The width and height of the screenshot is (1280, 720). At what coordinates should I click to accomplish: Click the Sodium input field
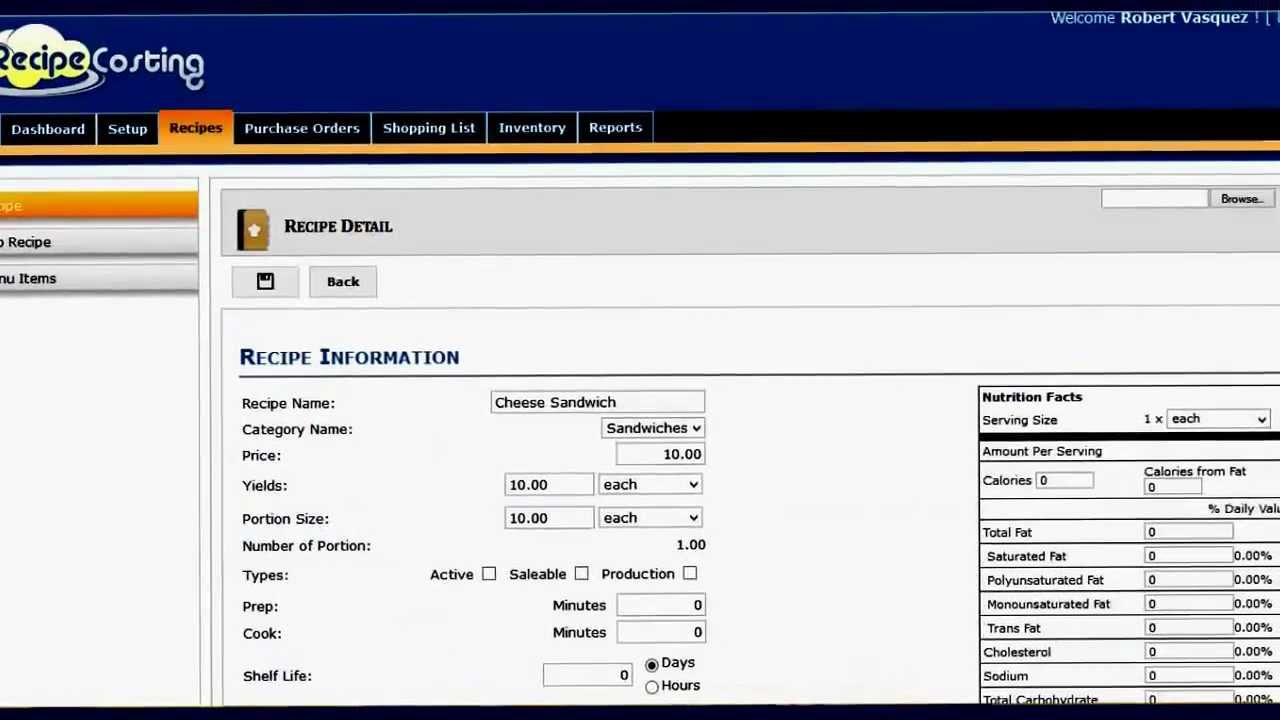pos(1189,676)
